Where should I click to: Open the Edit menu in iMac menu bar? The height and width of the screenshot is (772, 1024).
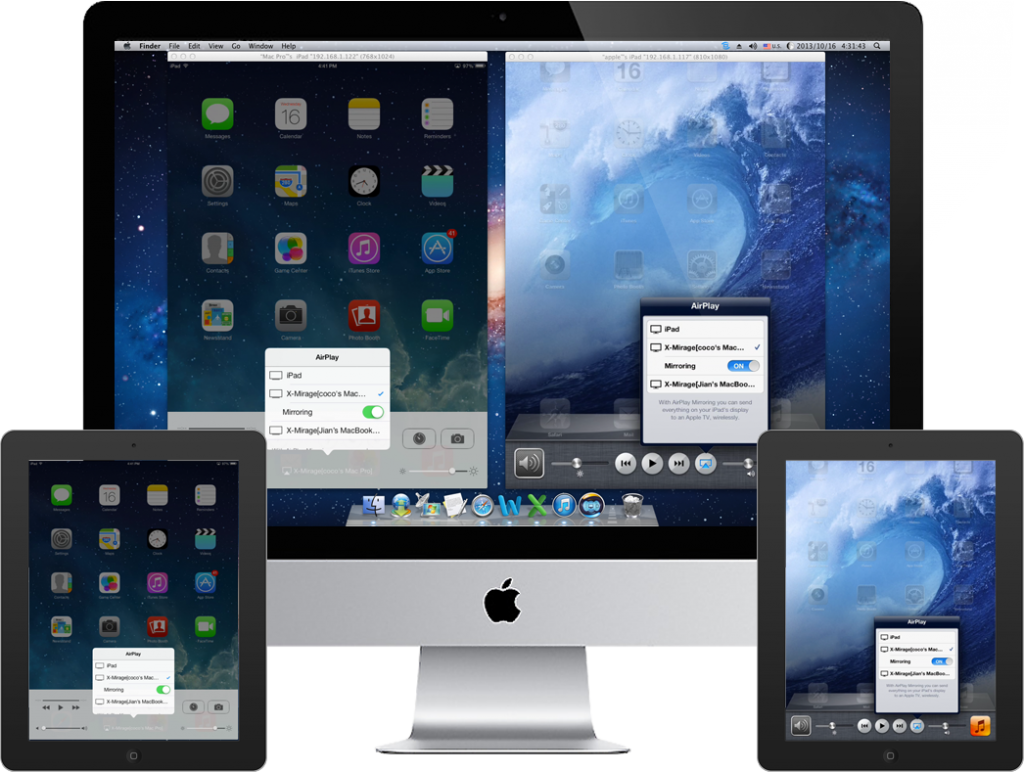click(x=194, y=46)
